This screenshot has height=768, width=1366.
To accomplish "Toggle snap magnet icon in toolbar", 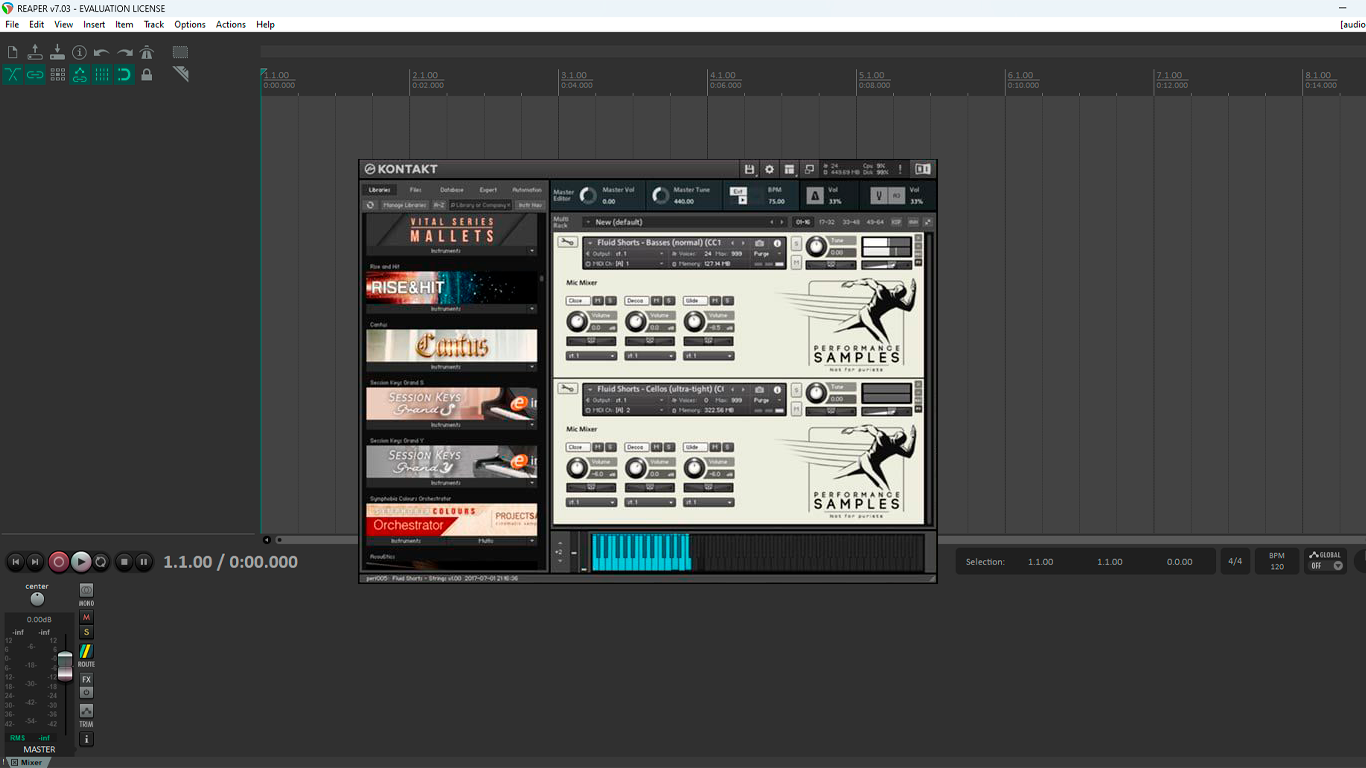I will pyautogui.click(x=124, y=74).
